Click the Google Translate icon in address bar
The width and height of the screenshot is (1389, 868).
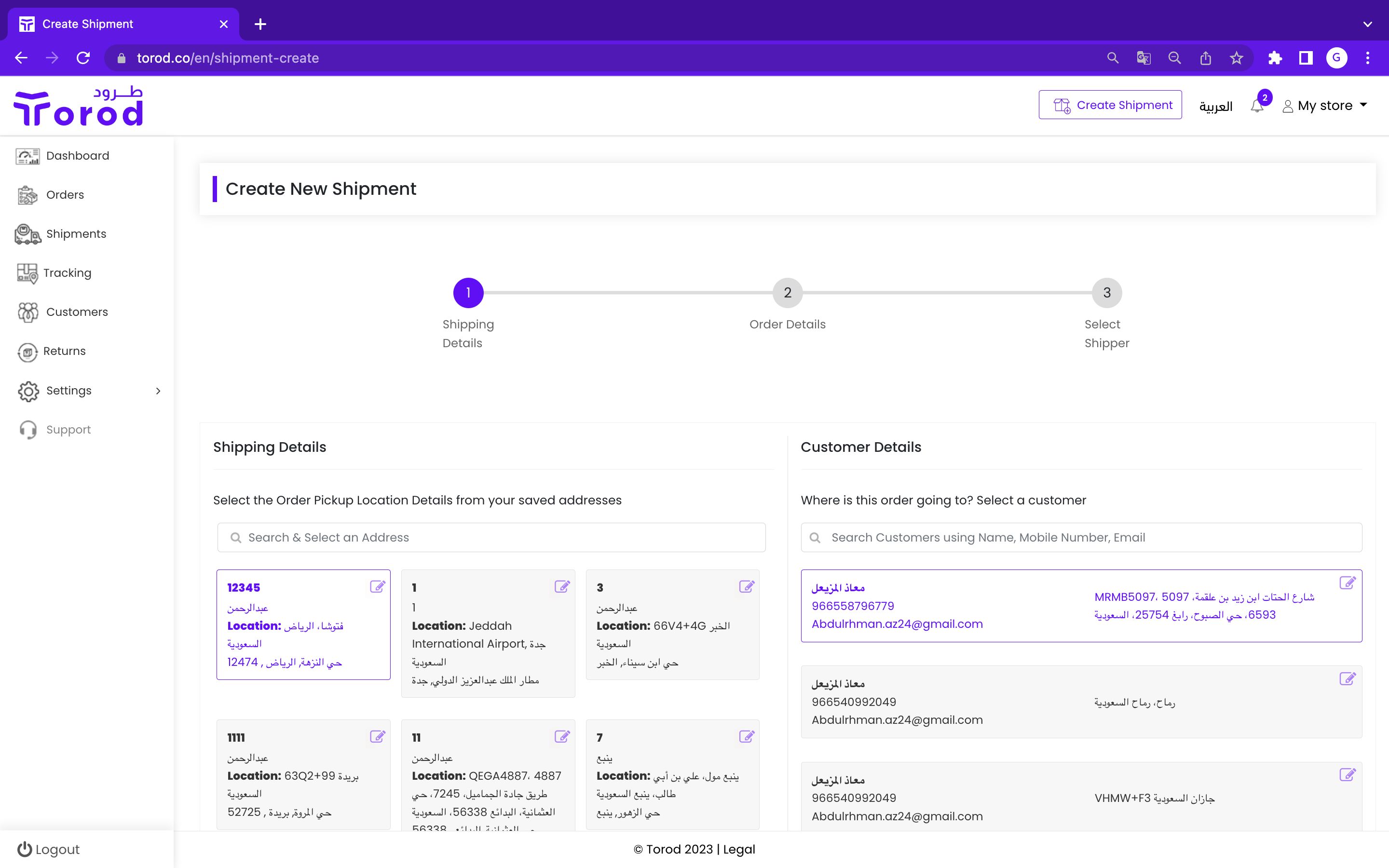tap(1144, 58)
